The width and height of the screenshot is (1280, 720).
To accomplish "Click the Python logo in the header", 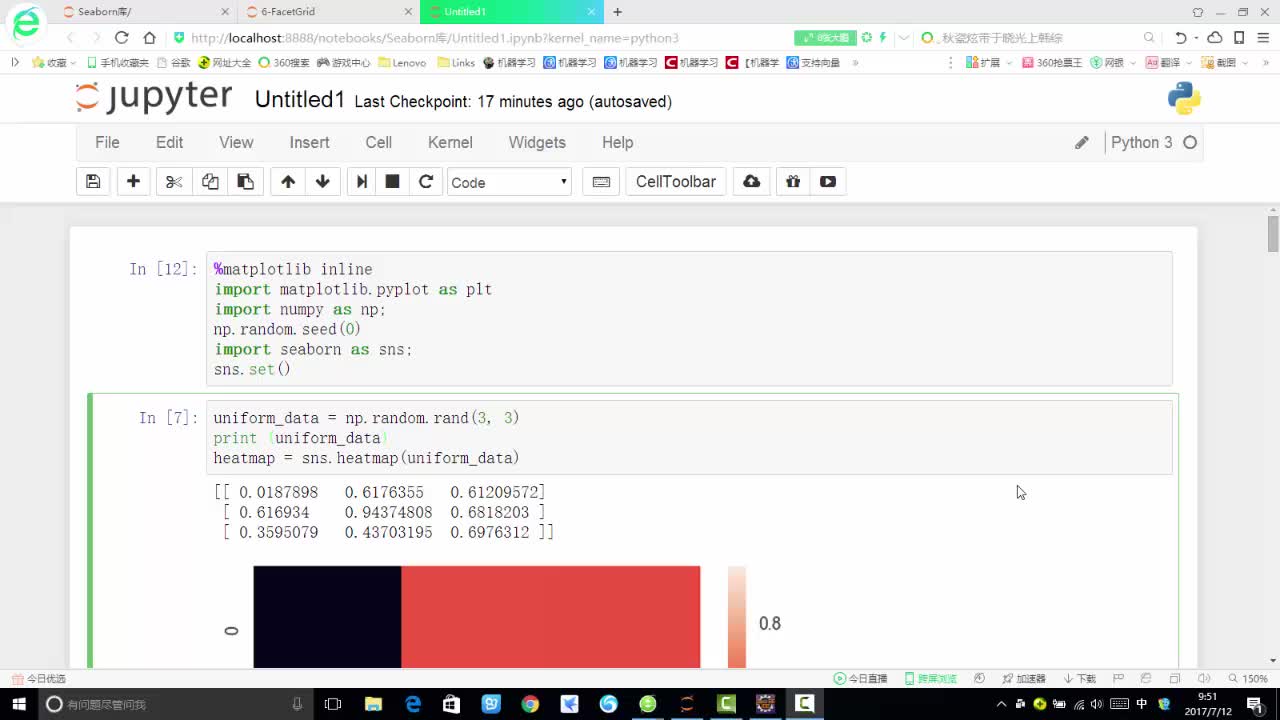I will coord(1184,99).
